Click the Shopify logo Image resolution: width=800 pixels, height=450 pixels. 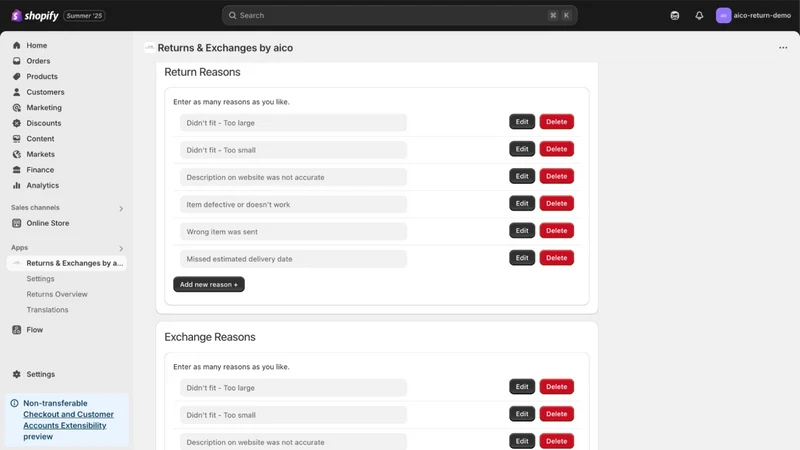click(35, 15)
